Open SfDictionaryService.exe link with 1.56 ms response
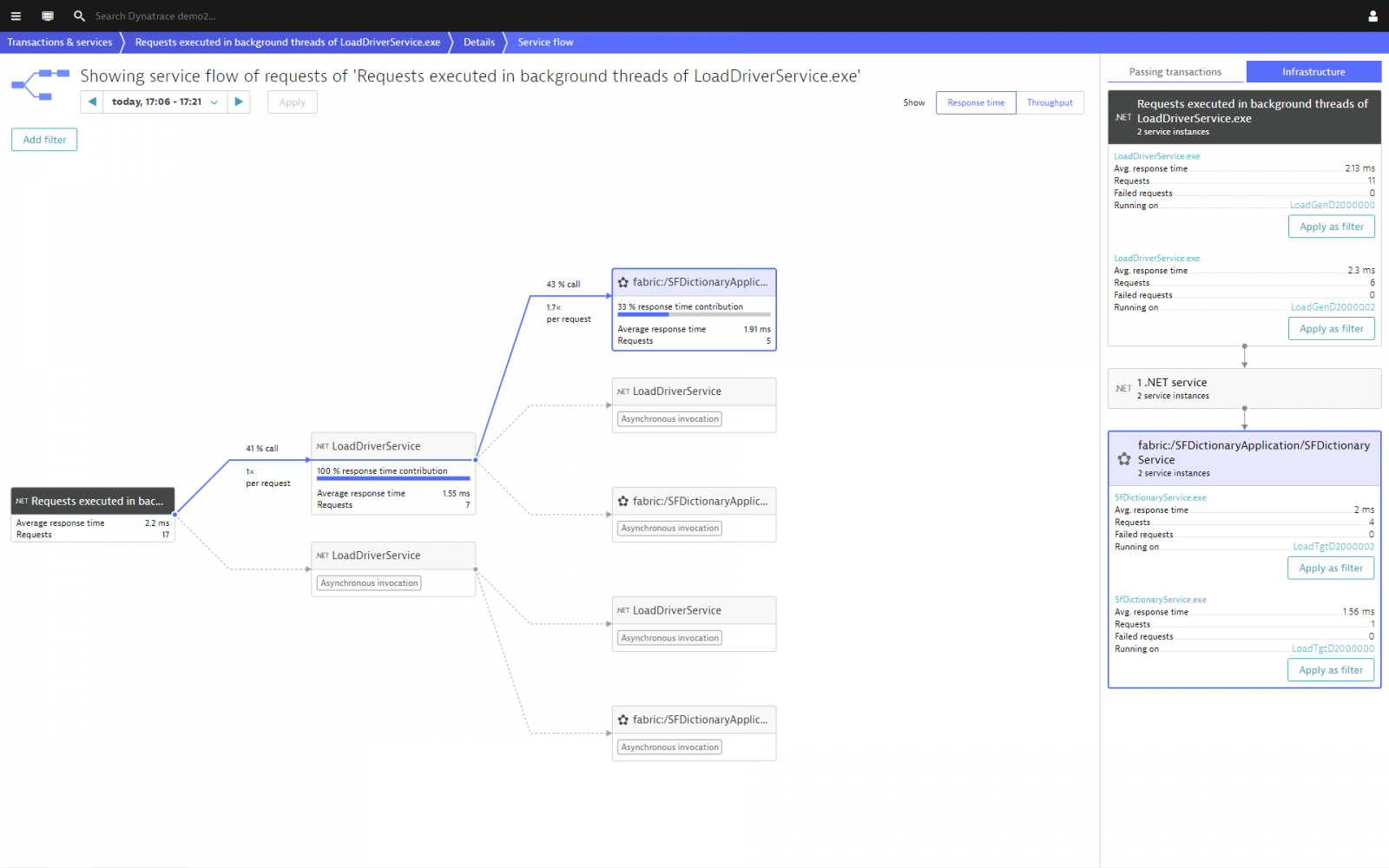Viewport: 1389px width, 868px height. 1160,600
